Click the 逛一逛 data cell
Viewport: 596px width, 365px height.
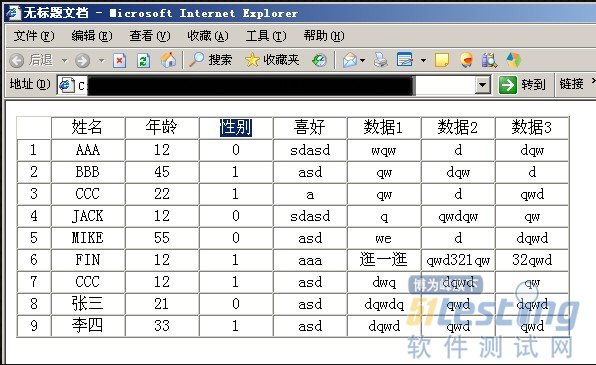pyautogui.click(x=384, y=260)
